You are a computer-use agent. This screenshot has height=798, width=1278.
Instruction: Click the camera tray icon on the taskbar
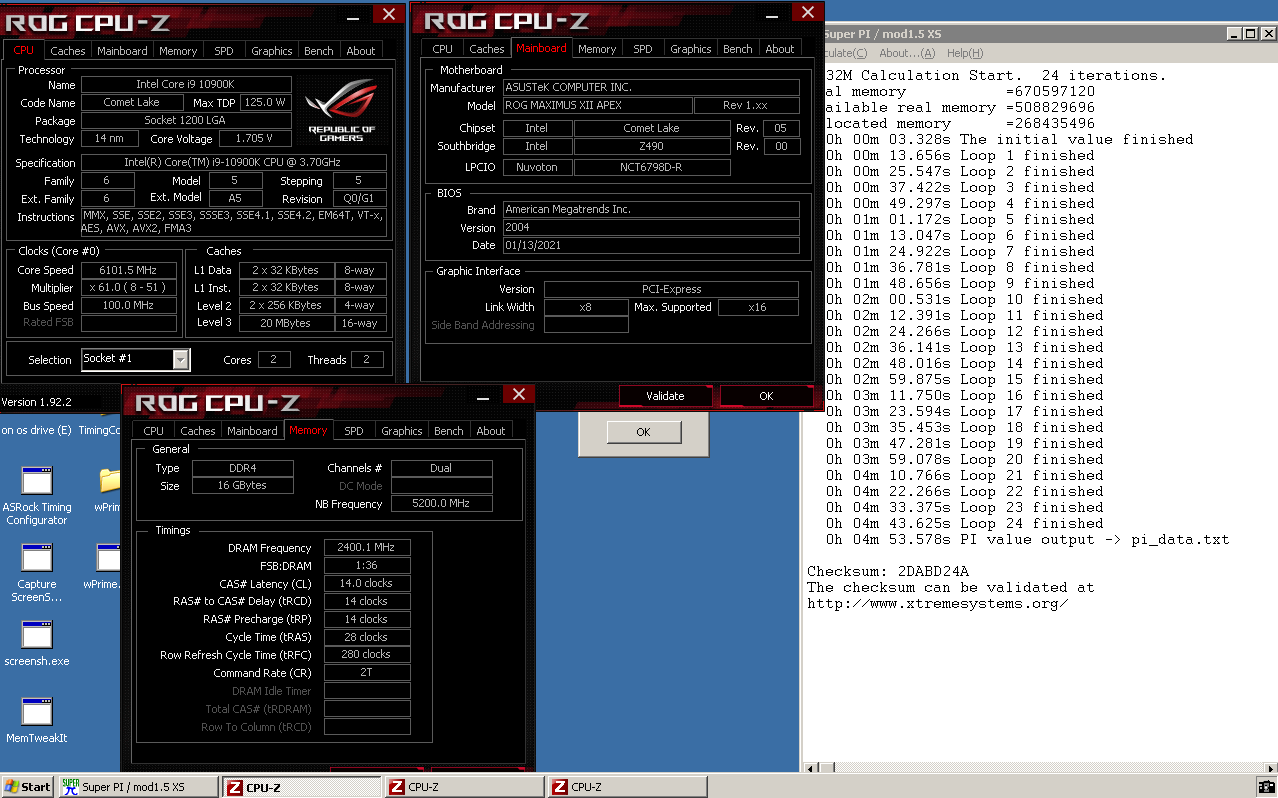point(1265,787)
